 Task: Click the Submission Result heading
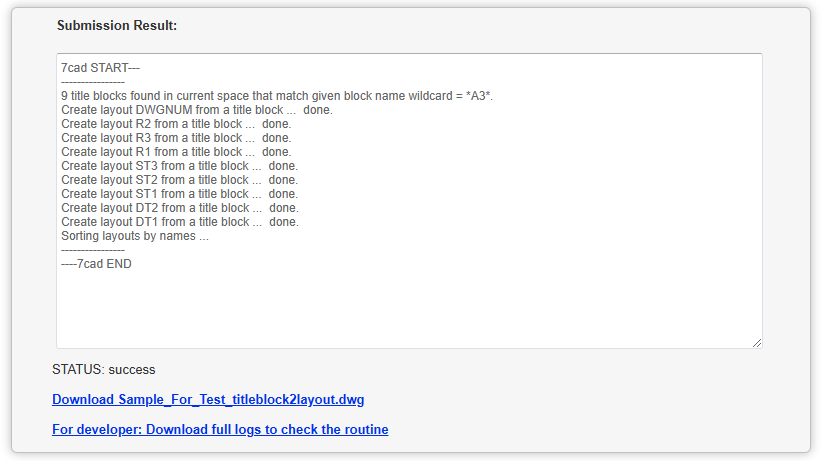point(117,25)
